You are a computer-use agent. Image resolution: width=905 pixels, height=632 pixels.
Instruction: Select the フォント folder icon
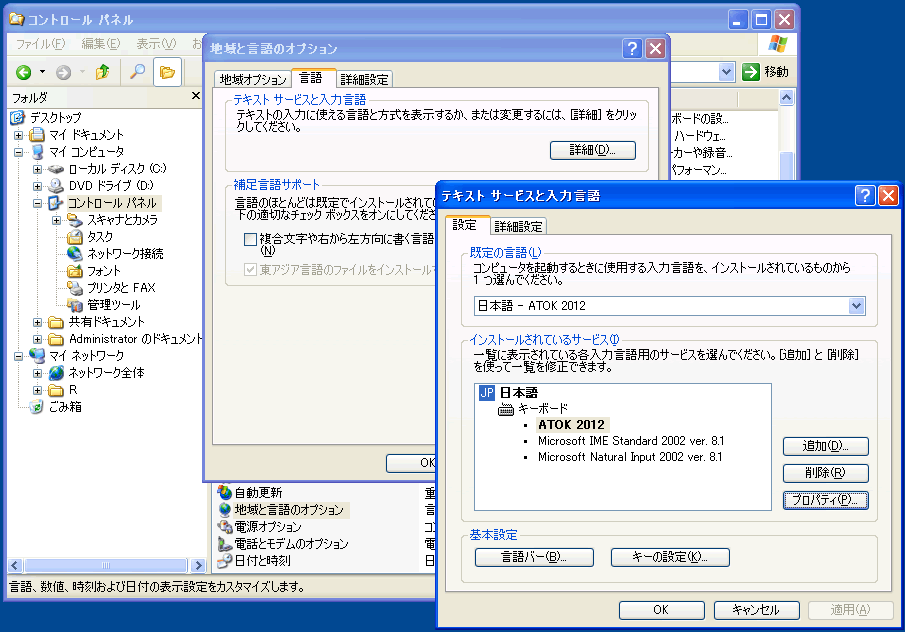coord(75,271)
